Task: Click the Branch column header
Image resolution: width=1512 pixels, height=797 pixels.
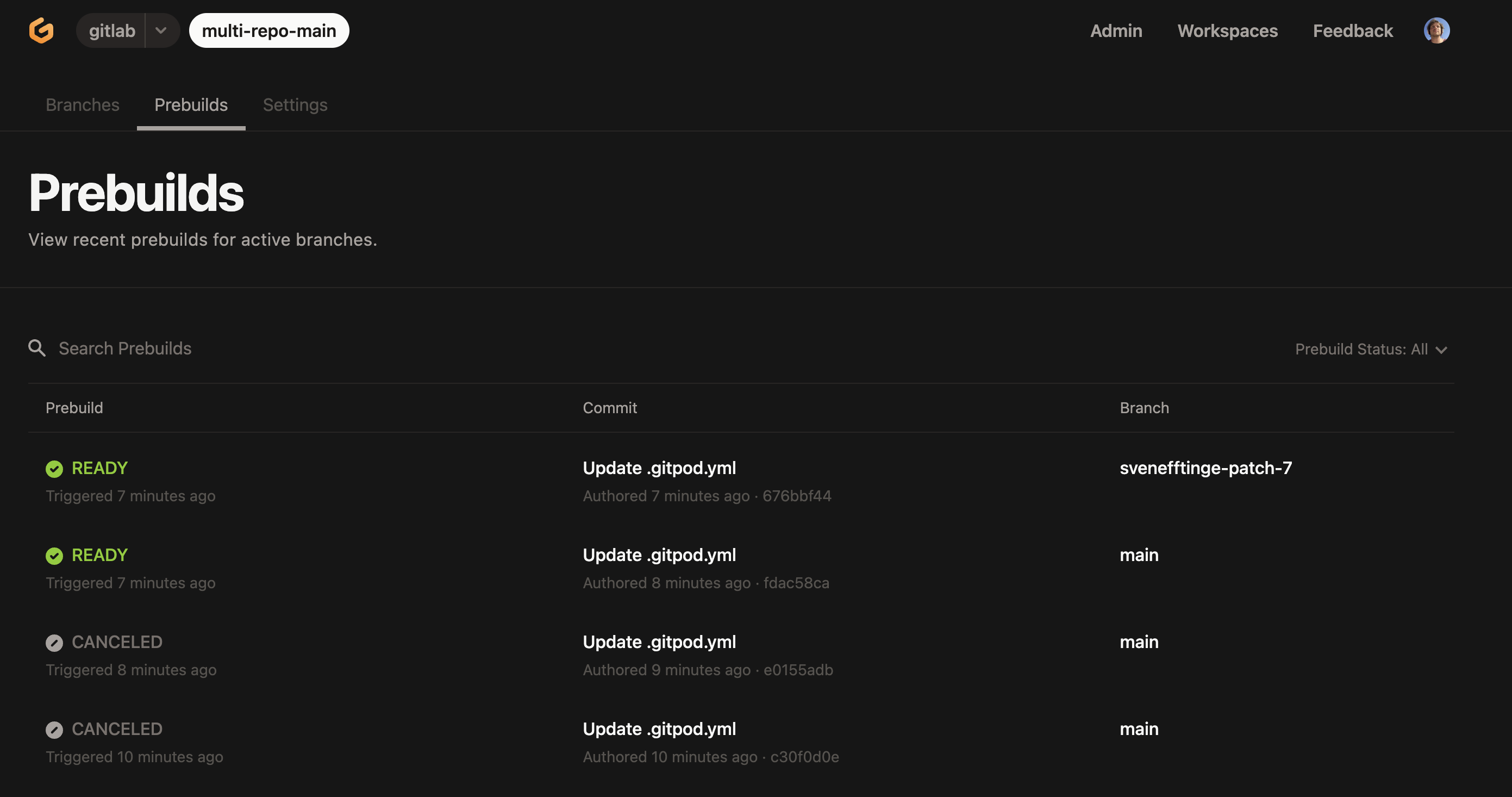Action: [1144, 408]
